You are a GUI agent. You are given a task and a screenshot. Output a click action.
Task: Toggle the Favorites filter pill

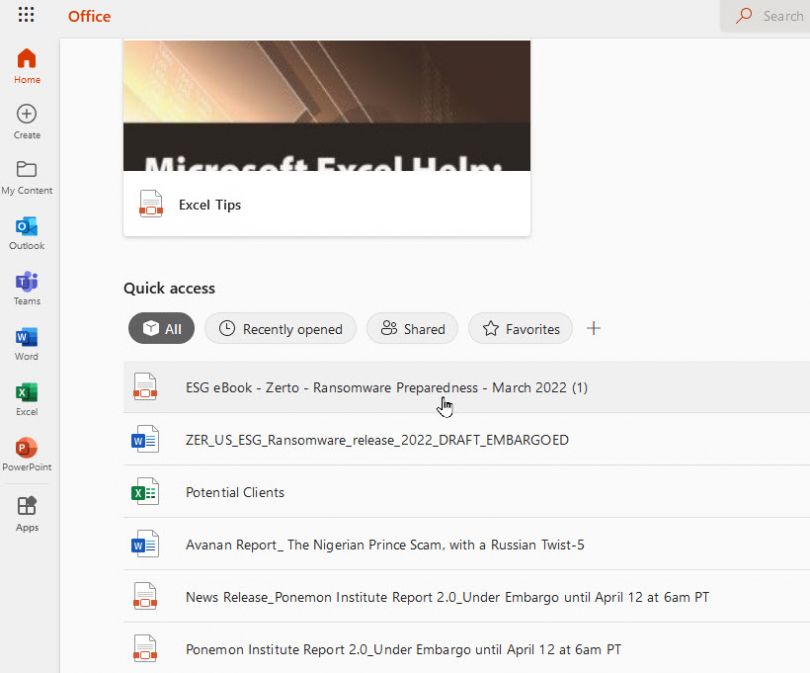point(520,328)
